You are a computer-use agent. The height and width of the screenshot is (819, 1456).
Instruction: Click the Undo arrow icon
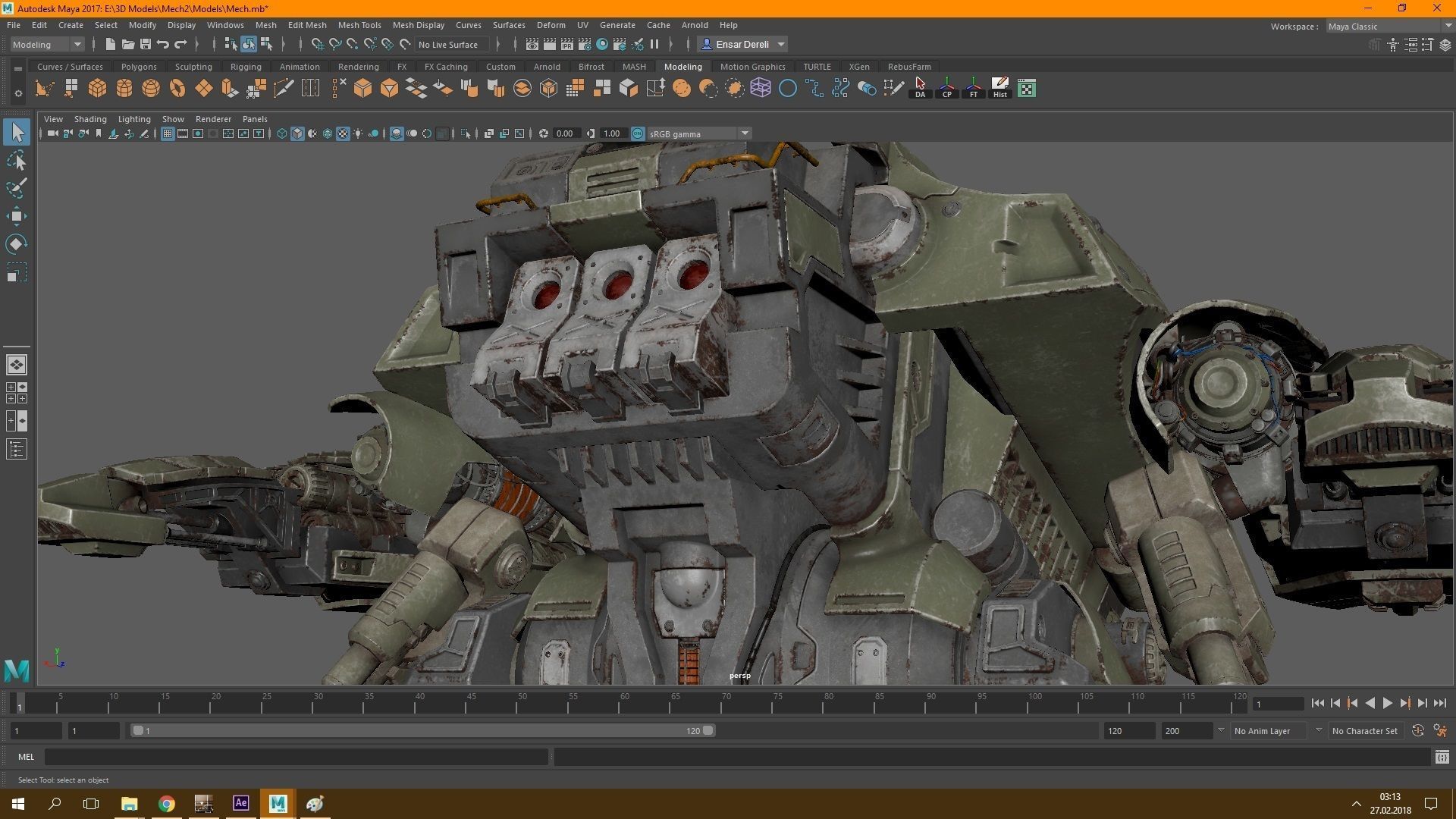[163, 44]
